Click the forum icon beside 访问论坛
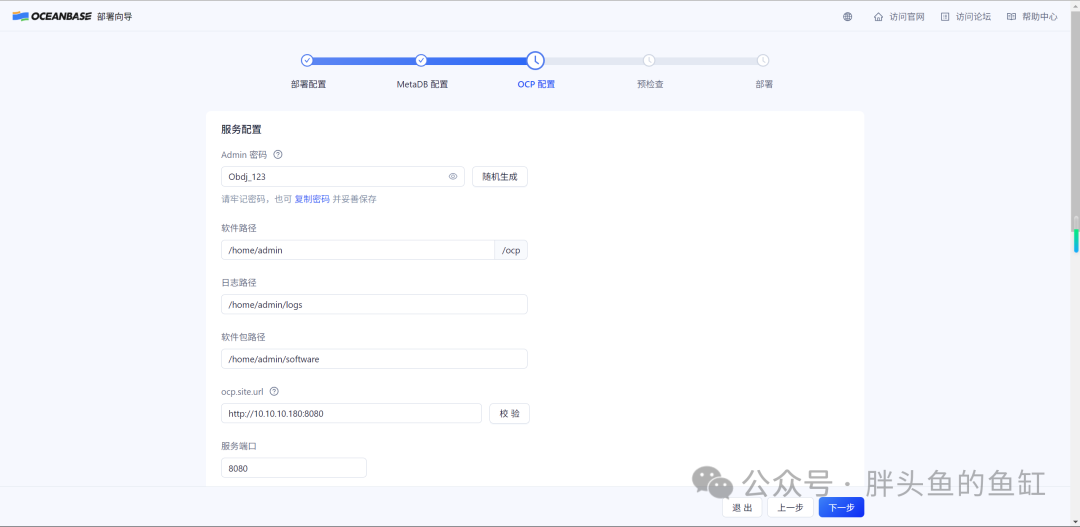The width and height of the screenshot is (1080, 527). 945,17
